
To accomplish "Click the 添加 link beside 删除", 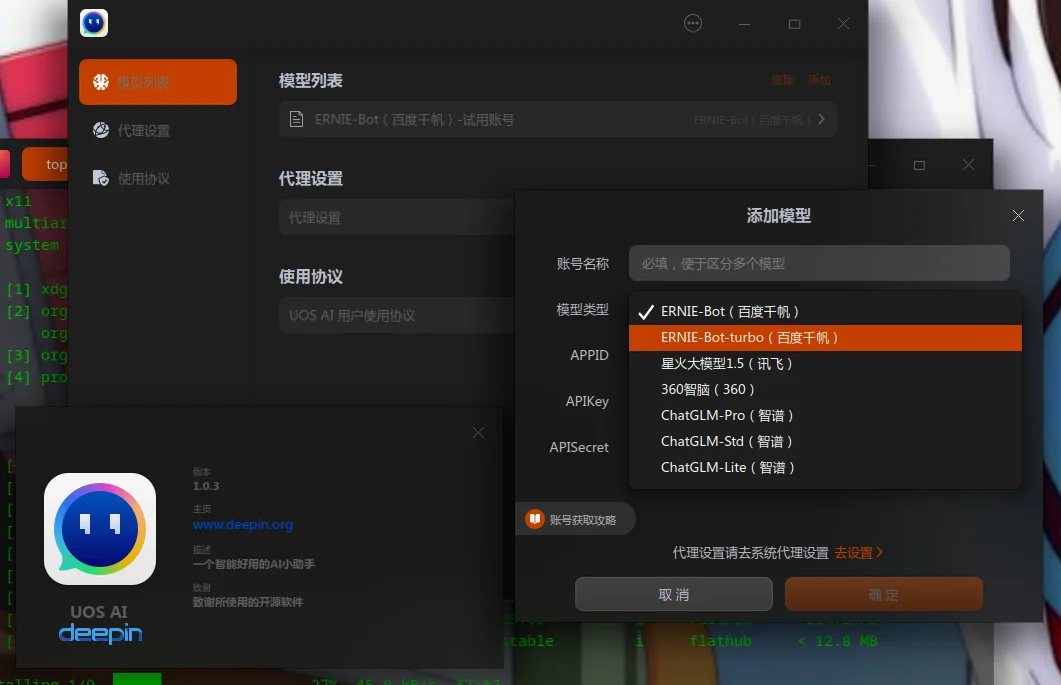I will 819,80.
